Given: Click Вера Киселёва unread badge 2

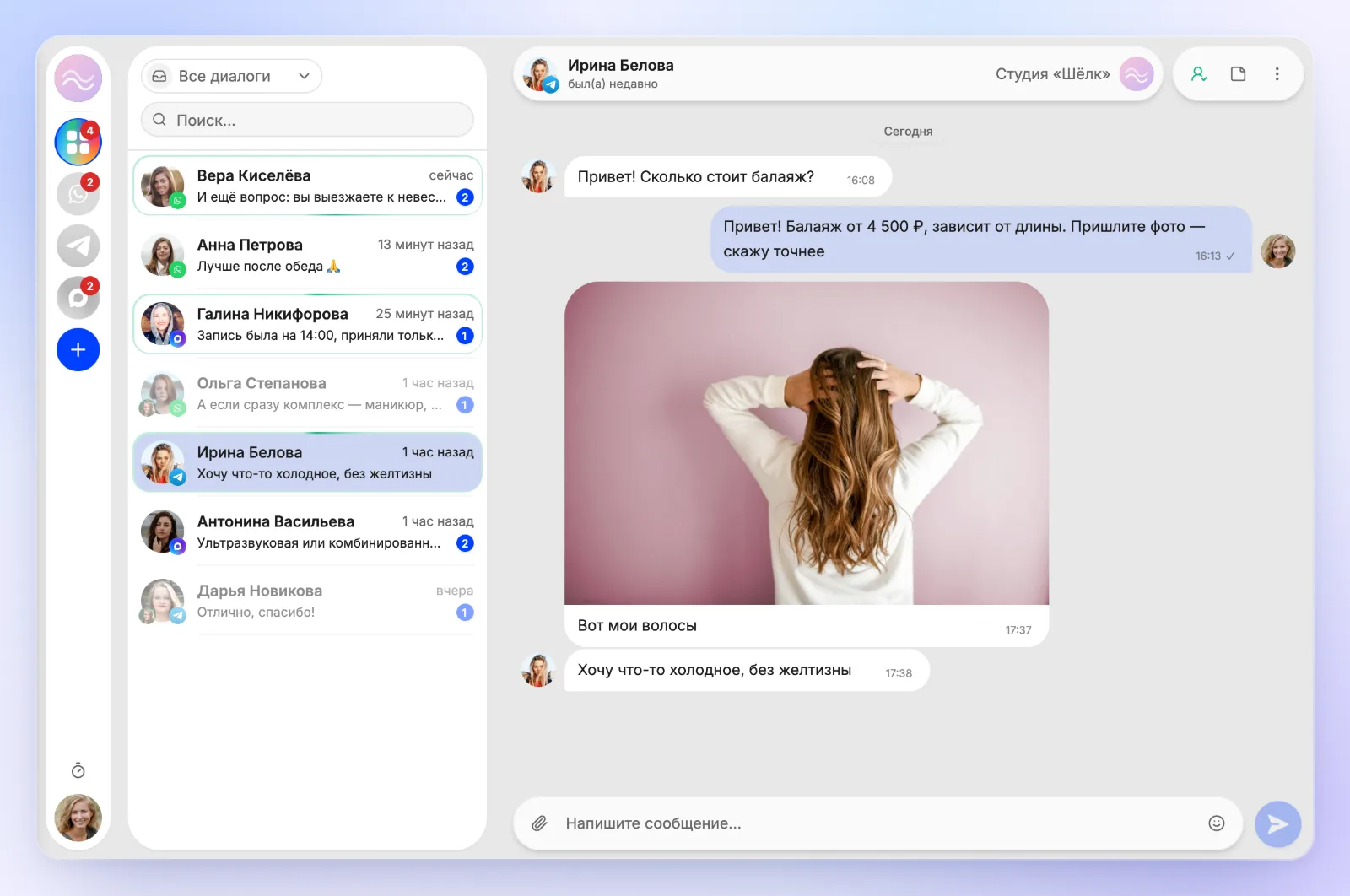Looking at the screenshot, I should point(464,197).
